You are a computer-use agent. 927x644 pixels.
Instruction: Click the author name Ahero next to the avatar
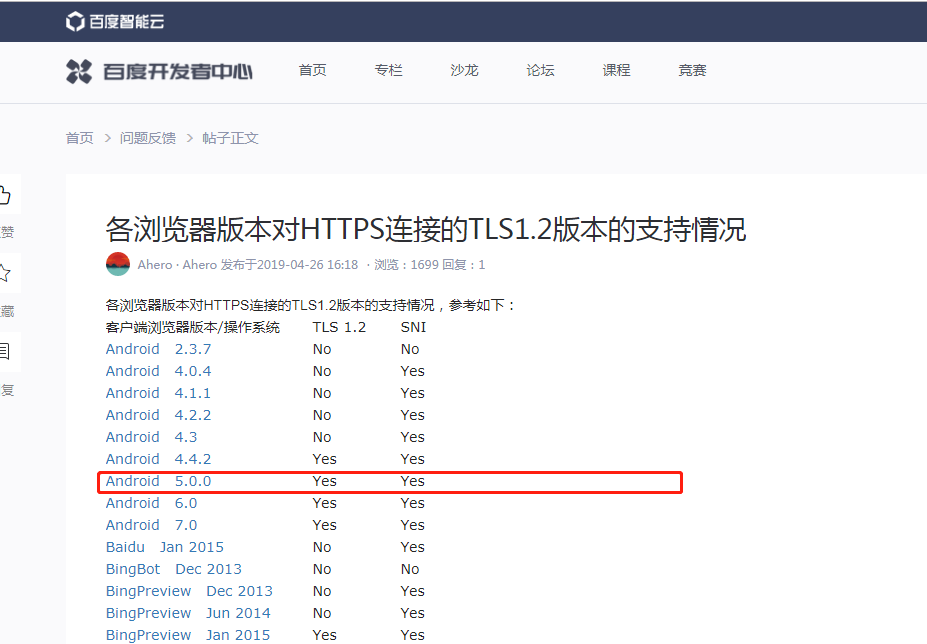pos(154,264)
